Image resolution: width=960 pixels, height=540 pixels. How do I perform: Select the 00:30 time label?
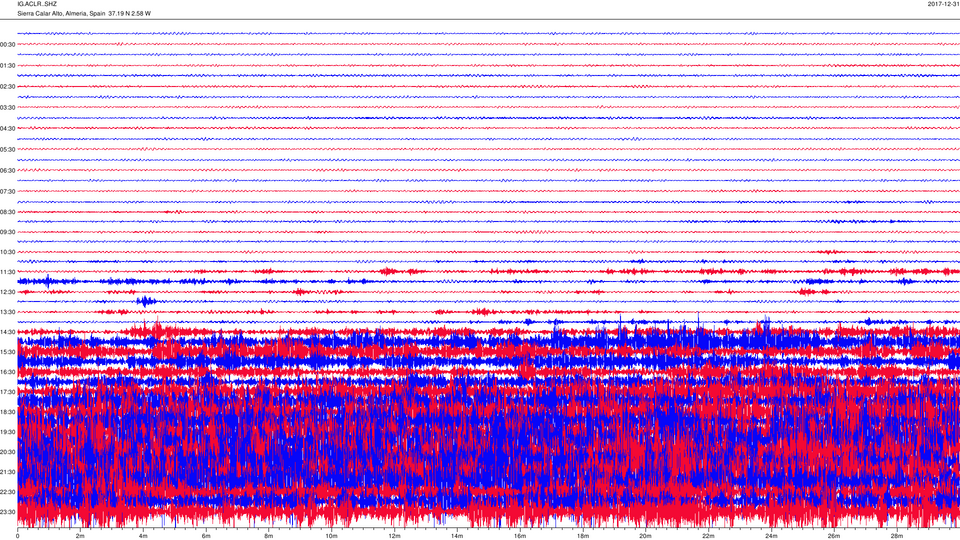point(8,45)
